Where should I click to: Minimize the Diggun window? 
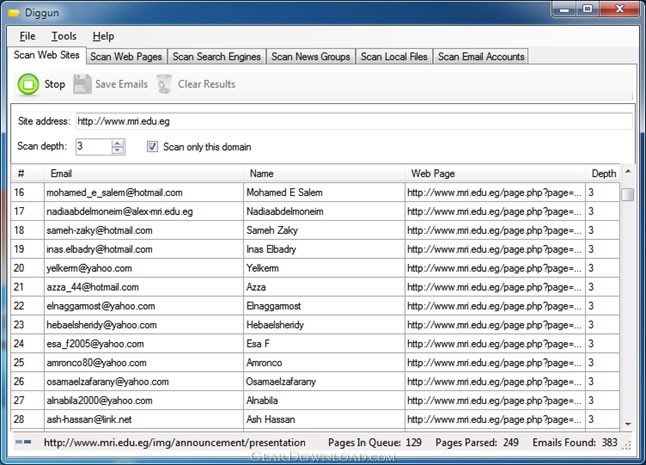(564, 9)
